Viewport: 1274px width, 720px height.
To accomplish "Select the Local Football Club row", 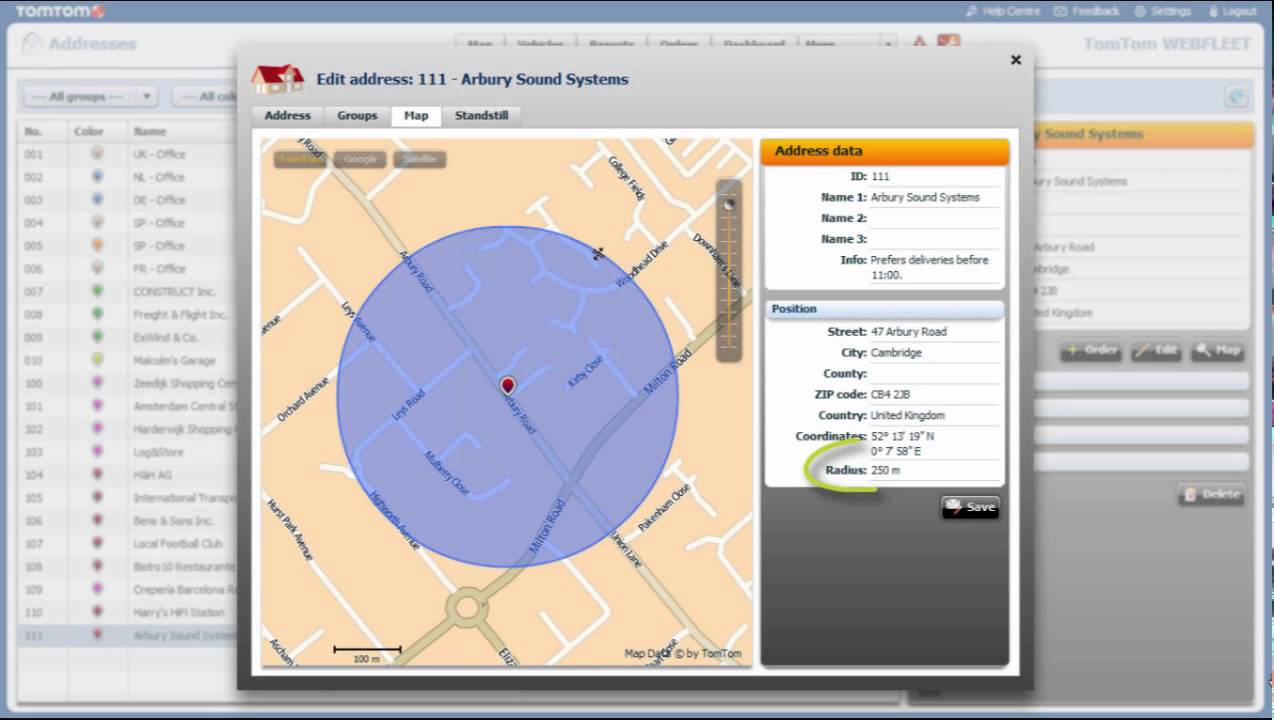I will [129, 543].
